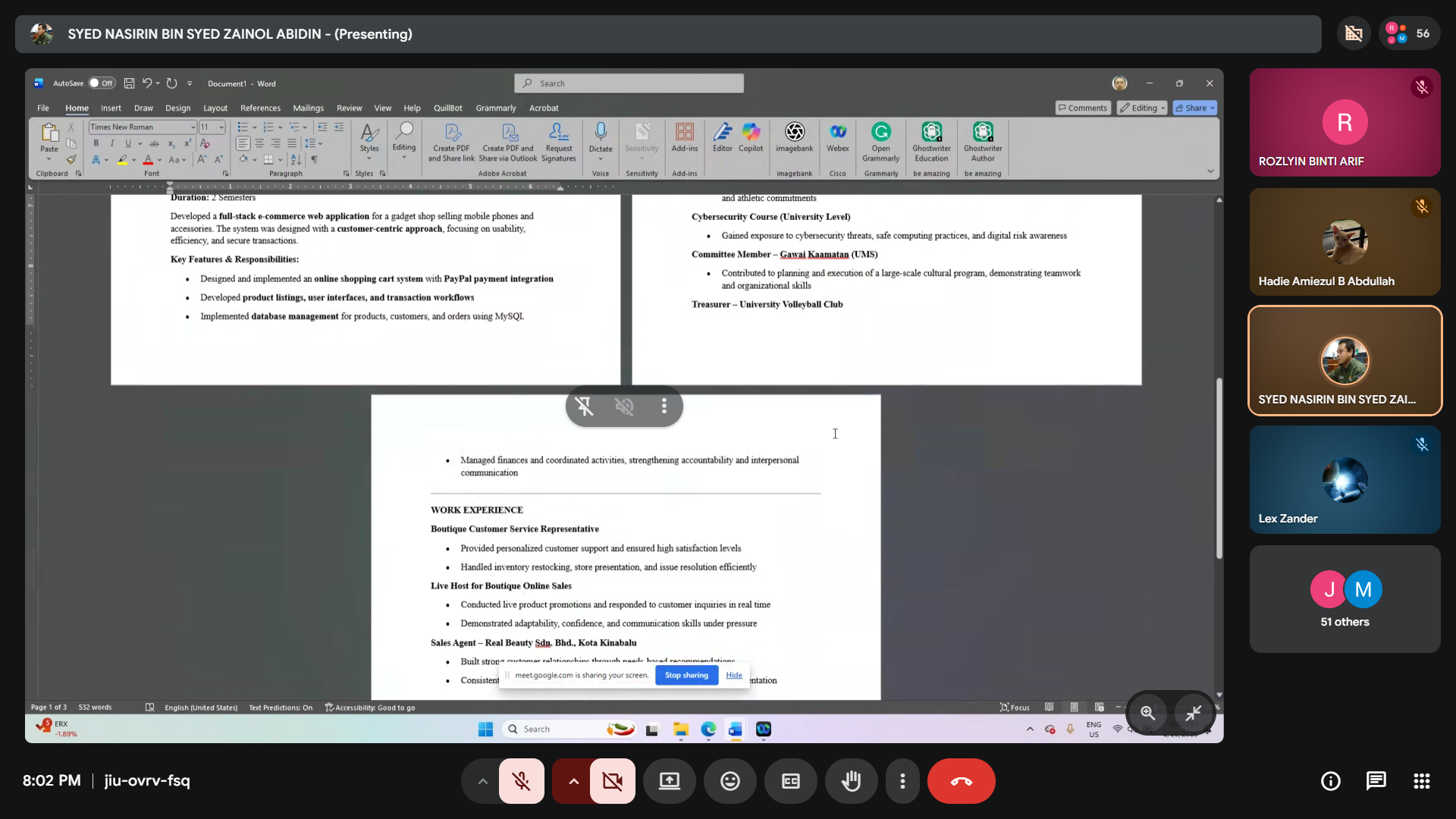This screenshot has width=1456, height=819.
Task: Open the Insert tab in Word
Action: [x=111, y=108]
